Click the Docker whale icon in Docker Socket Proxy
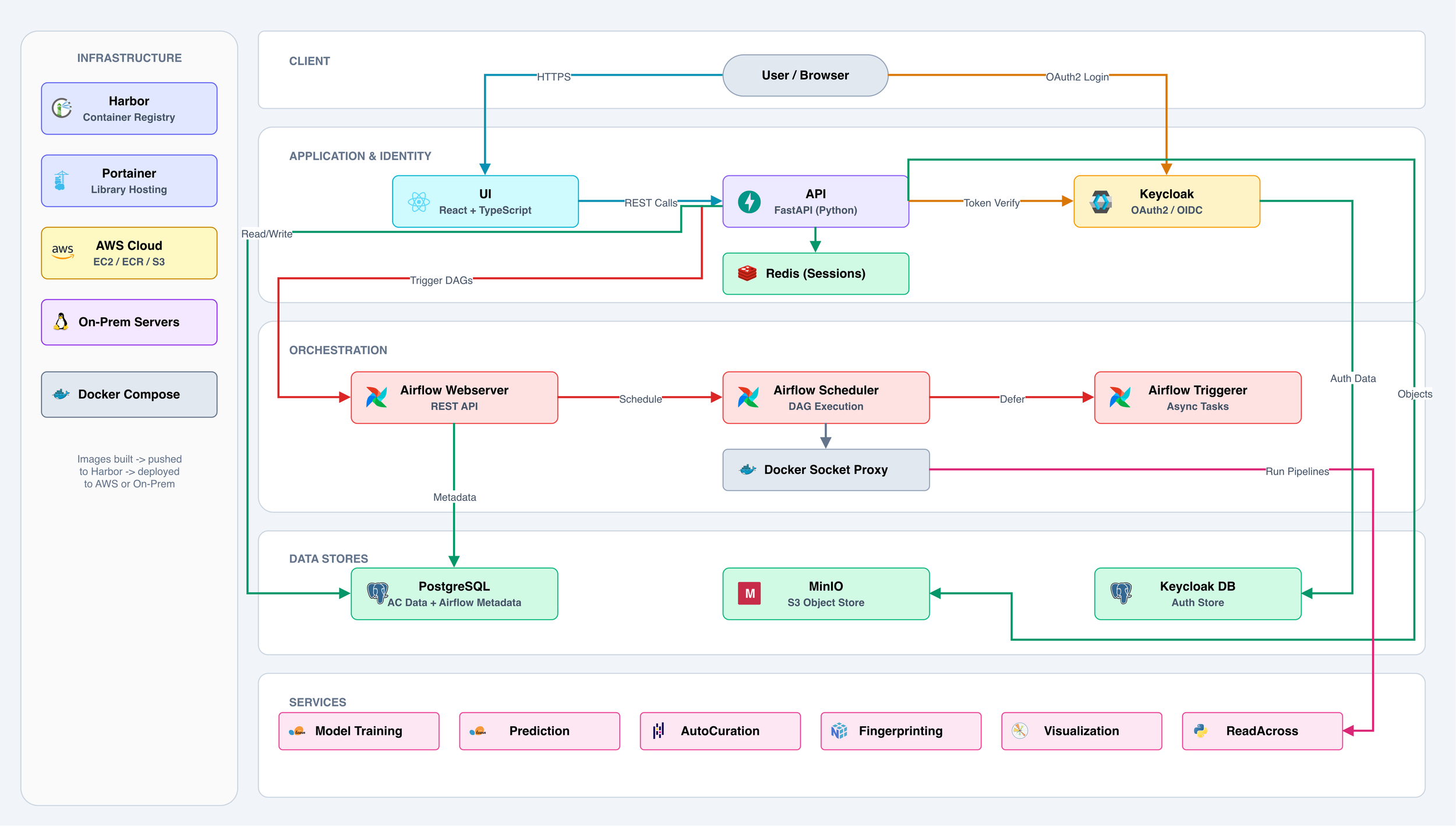The image size is (1456, 827). (748, 470)
